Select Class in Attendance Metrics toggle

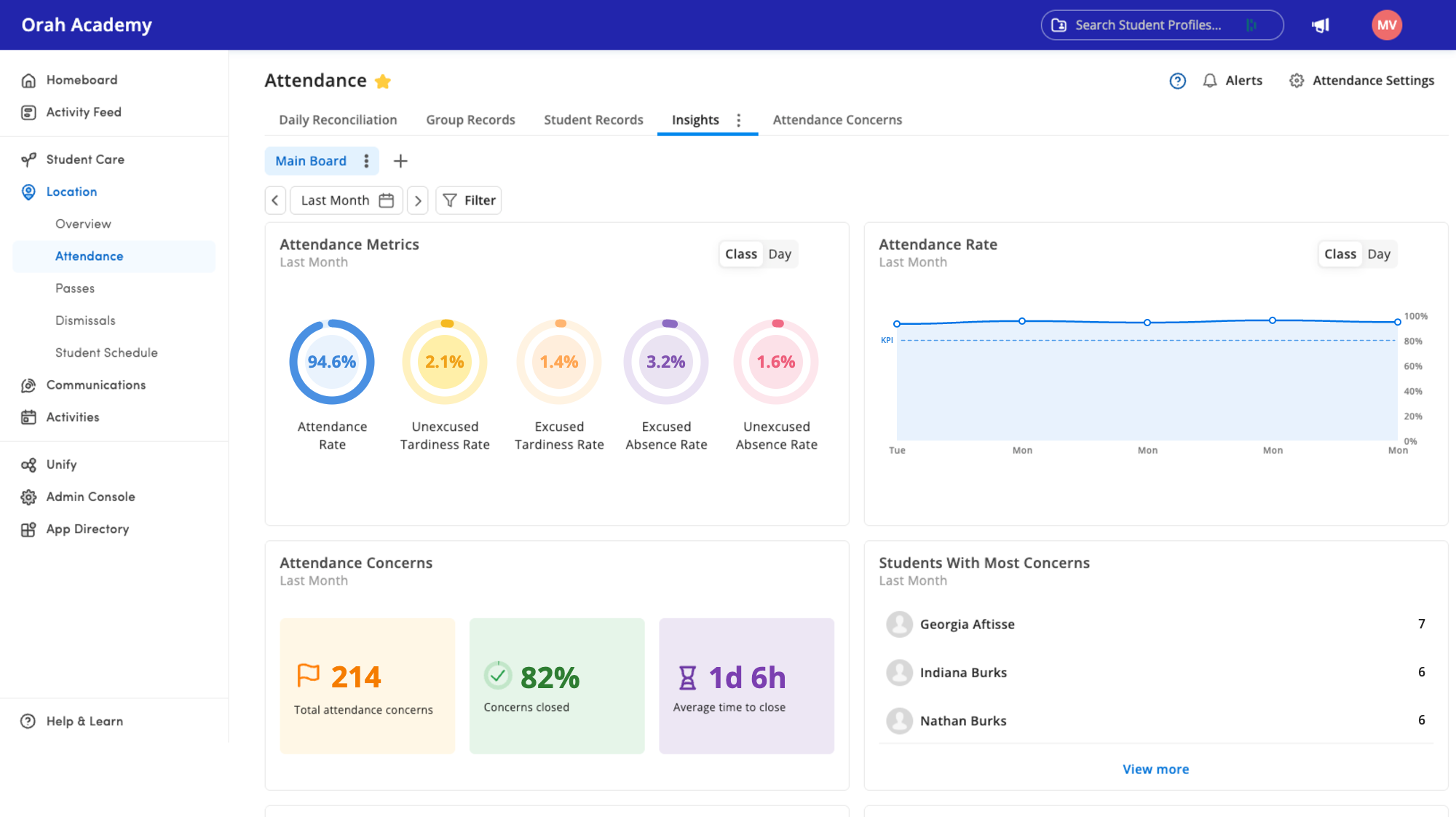click(x=741, y=254)
